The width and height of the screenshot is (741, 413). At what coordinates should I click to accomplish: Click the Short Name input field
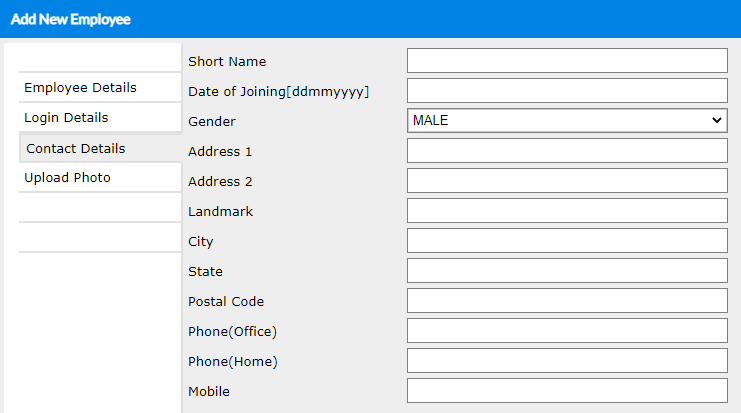pos(566,60)
